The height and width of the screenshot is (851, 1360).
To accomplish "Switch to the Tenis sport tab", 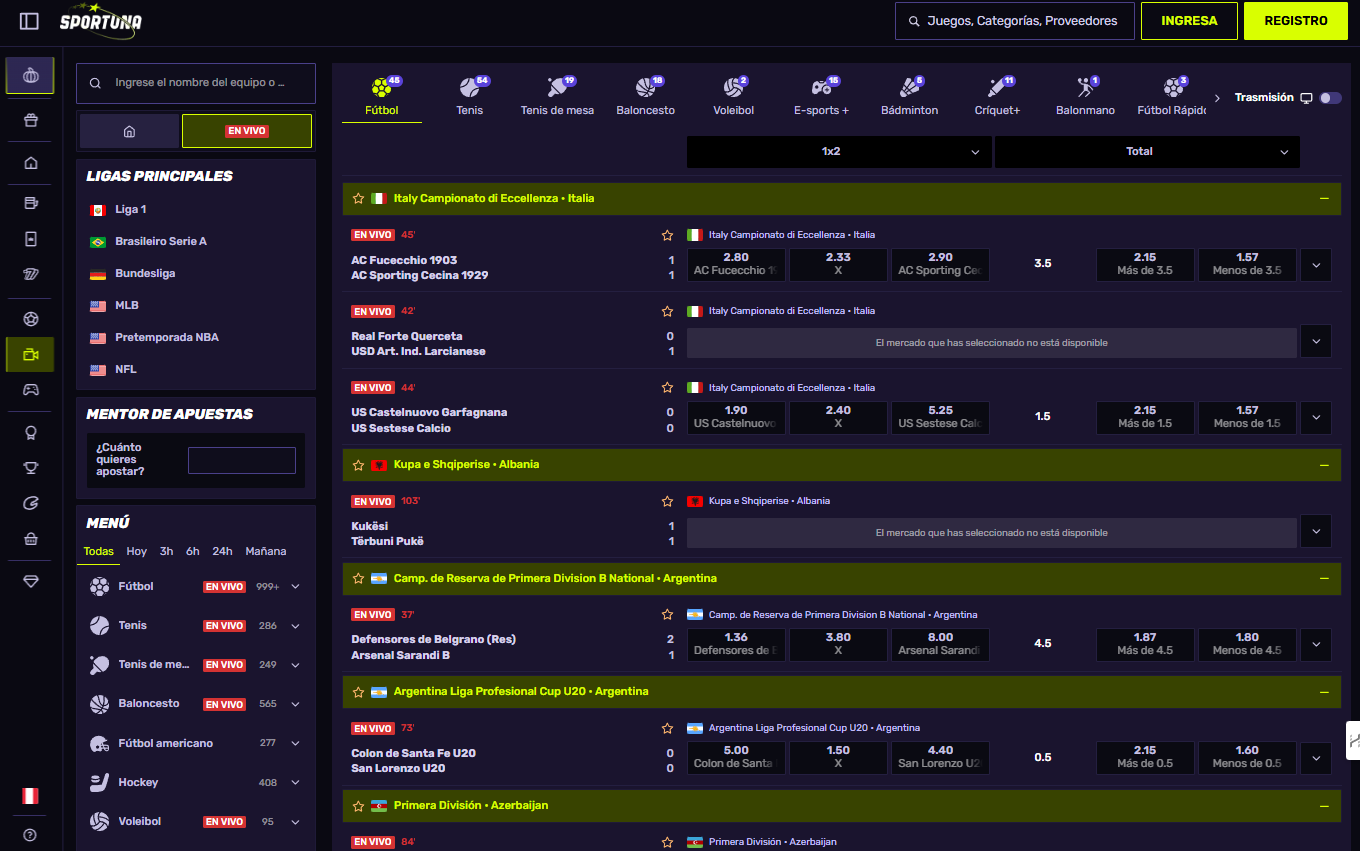I will point(470,96).
